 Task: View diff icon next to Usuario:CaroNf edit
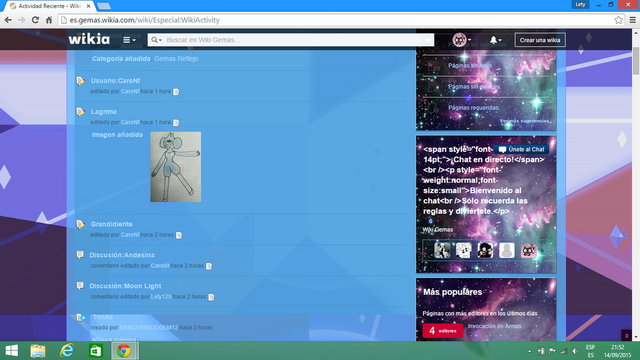click(x=176, y=92)
